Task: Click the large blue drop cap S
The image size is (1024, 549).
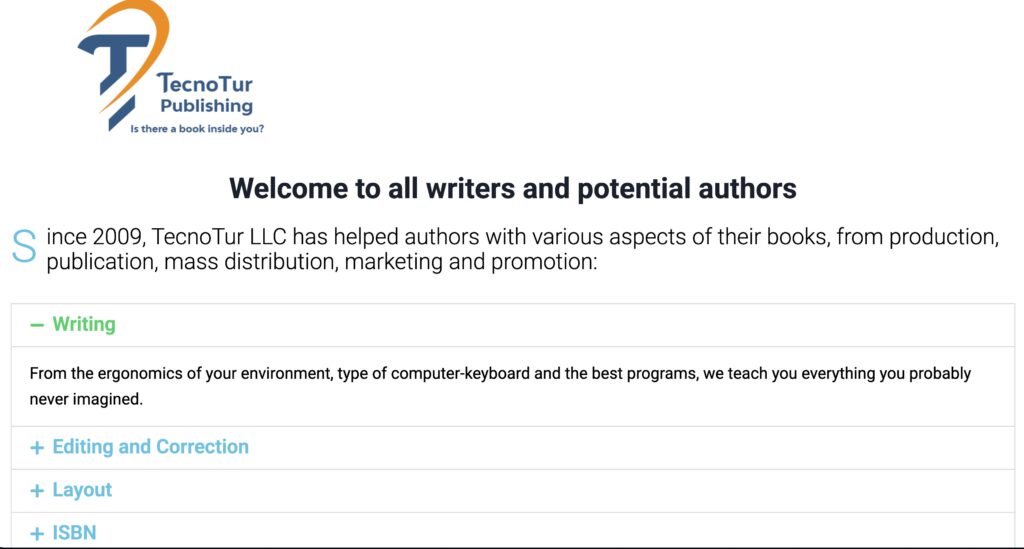Action: point(24,246)
